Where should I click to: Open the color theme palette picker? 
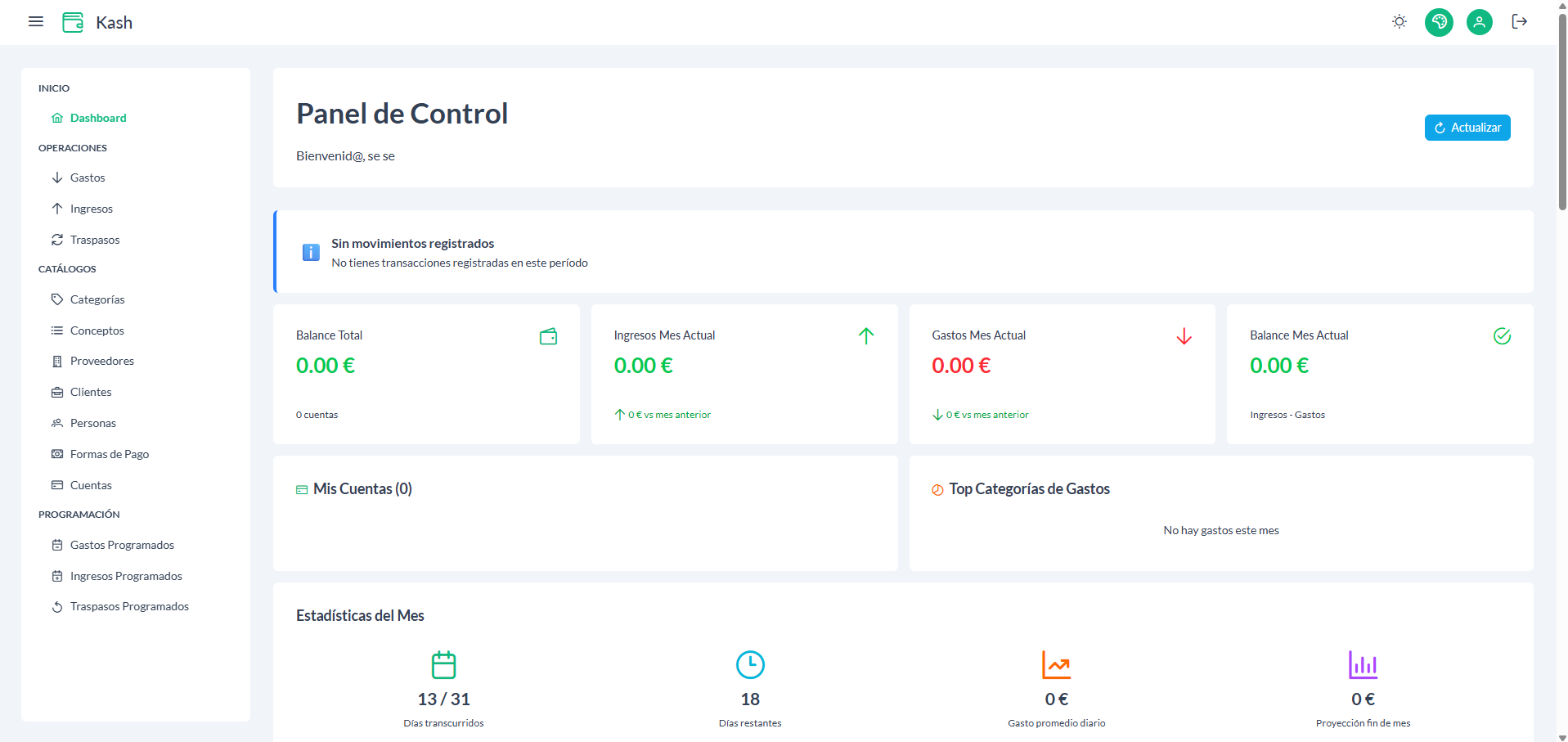(x=1438, y=22)
